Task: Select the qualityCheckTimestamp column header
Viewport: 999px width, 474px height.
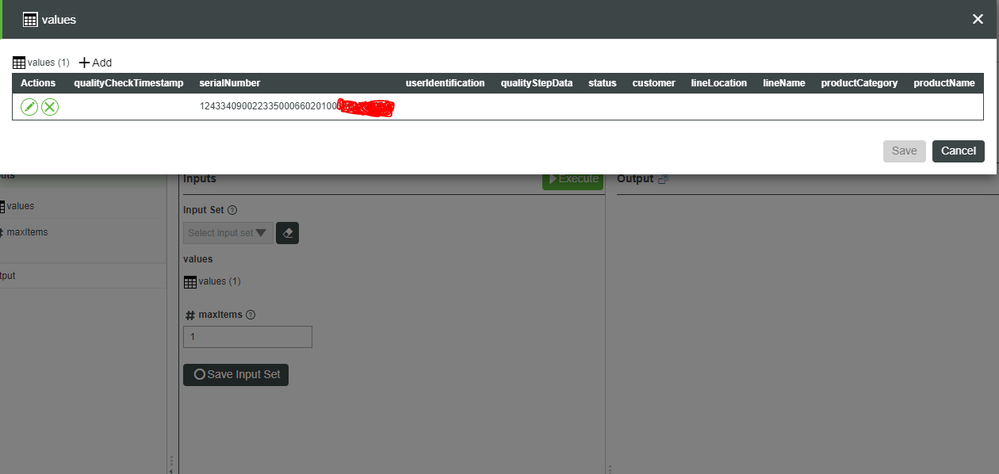Action: click(x=129, y=83)
